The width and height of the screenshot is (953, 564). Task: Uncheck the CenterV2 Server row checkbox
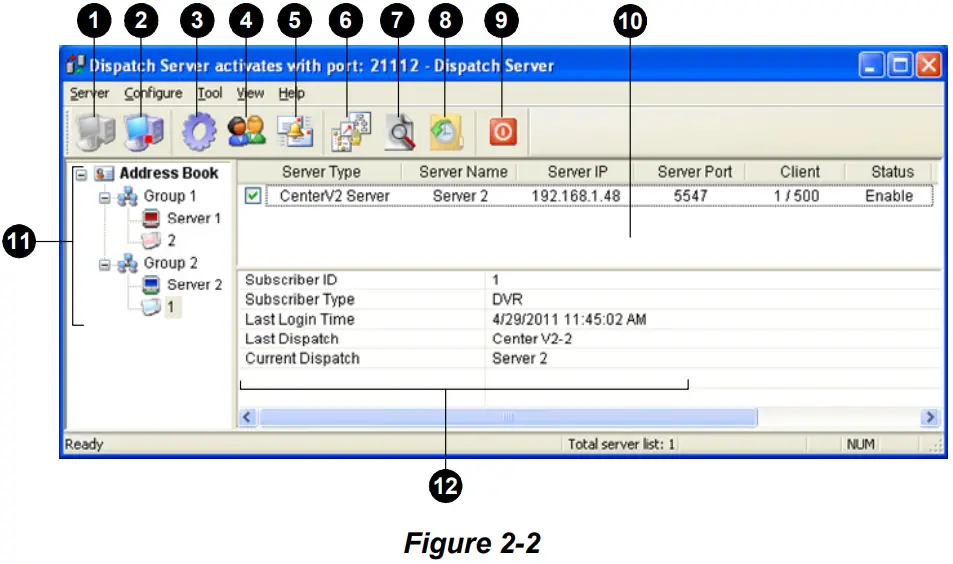click(253, 196)
